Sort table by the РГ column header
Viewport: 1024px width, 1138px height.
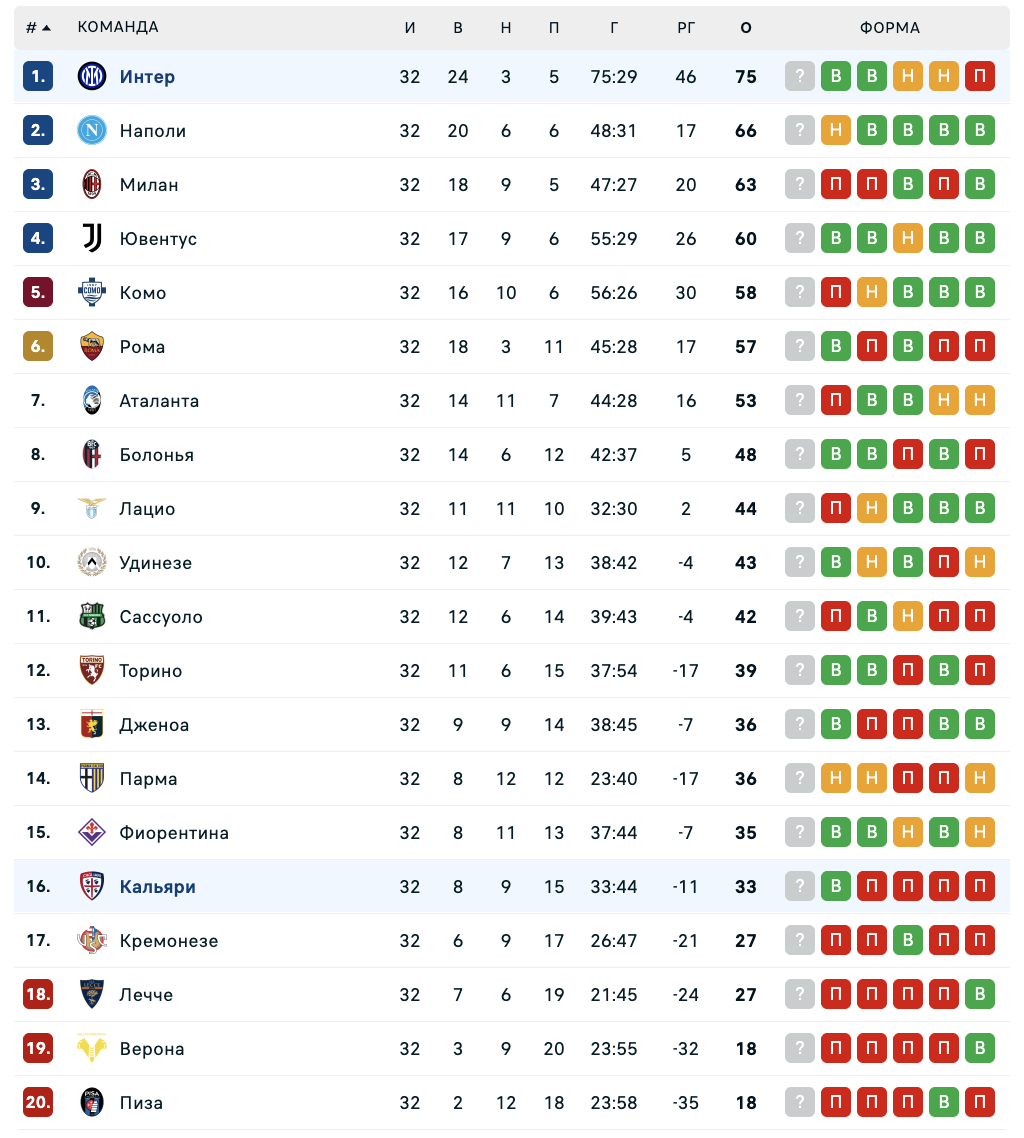coord(686,28)
